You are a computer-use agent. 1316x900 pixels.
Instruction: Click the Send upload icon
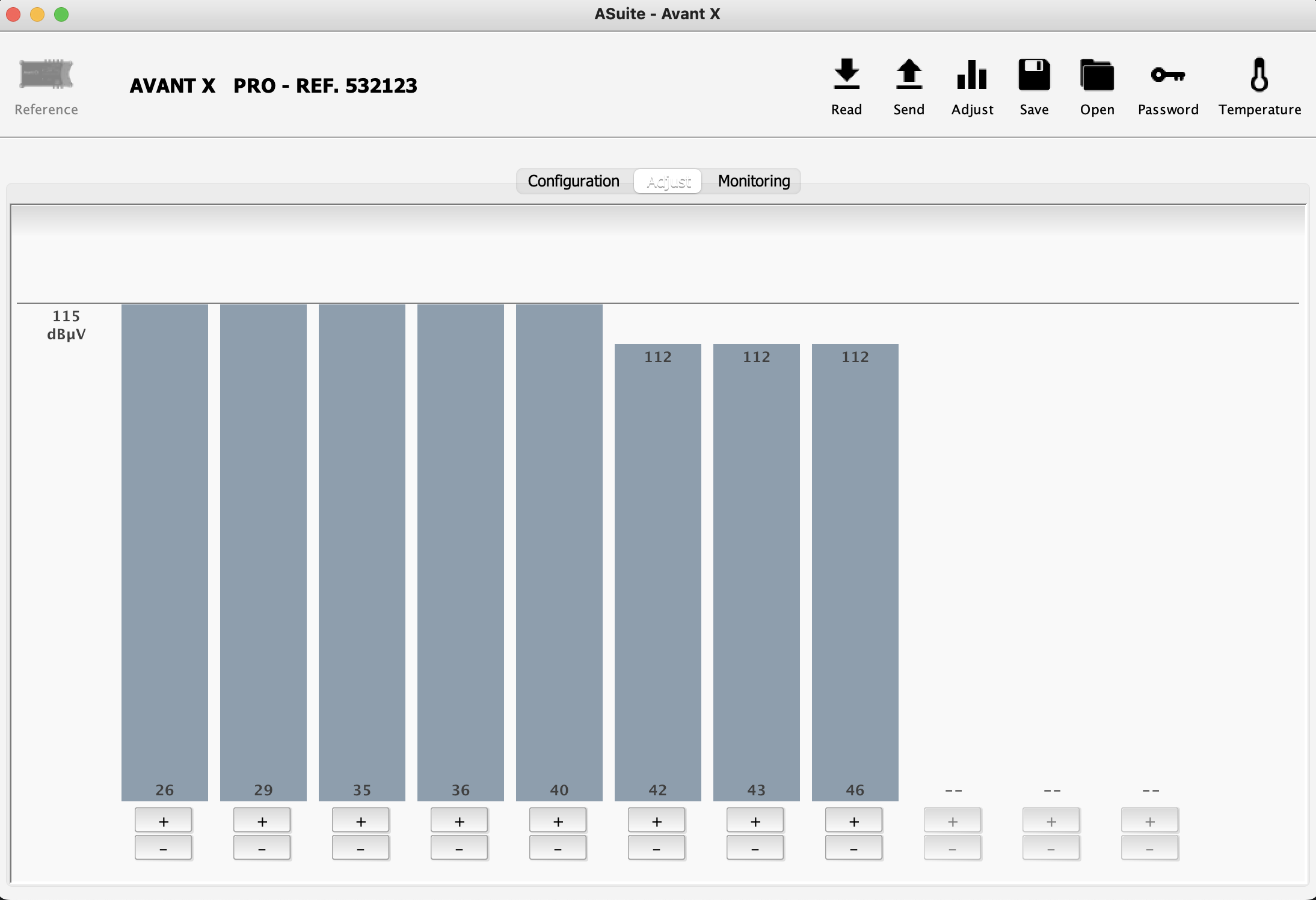pos(908,75)
